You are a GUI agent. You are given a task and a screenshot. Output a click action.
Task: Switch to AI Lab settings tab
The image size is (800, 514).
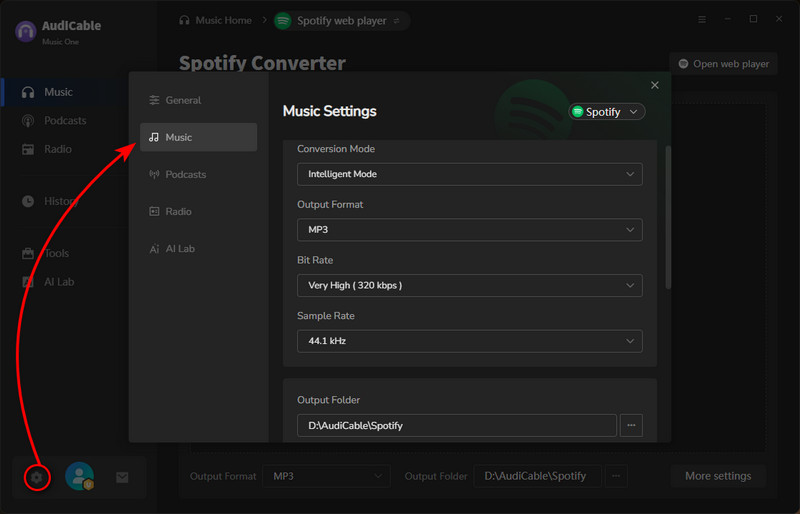tap(198, 249)
